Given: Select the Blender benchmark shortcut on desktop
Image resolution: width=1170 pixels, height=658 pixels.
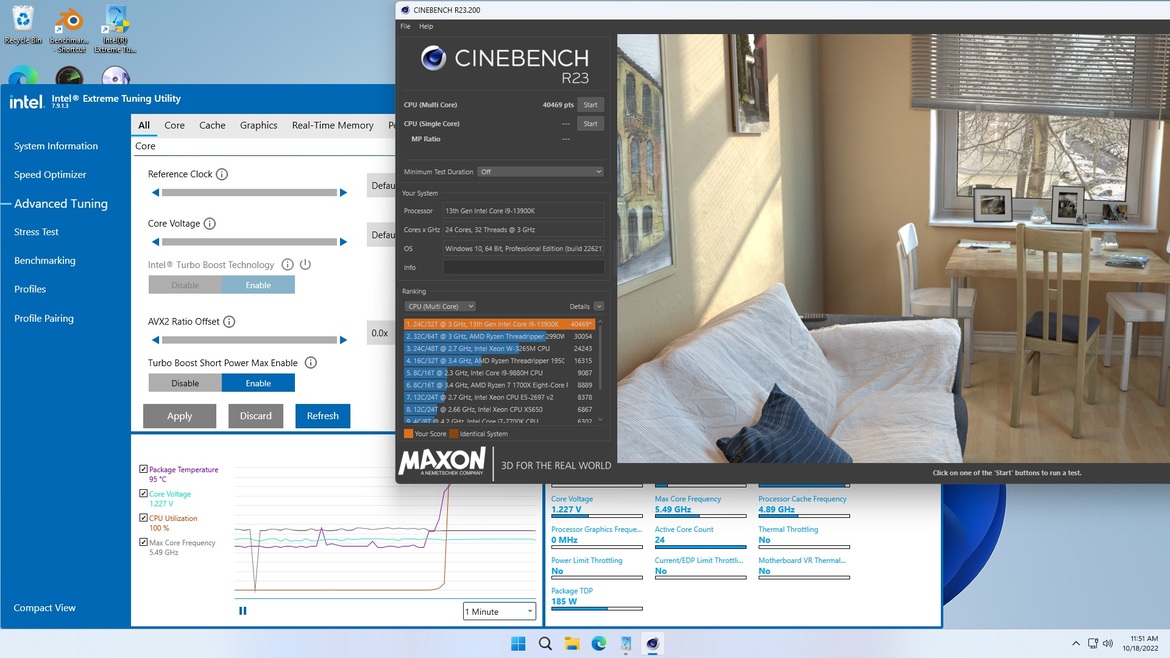Looking at the screenshot, I should [x=69, y=30].
